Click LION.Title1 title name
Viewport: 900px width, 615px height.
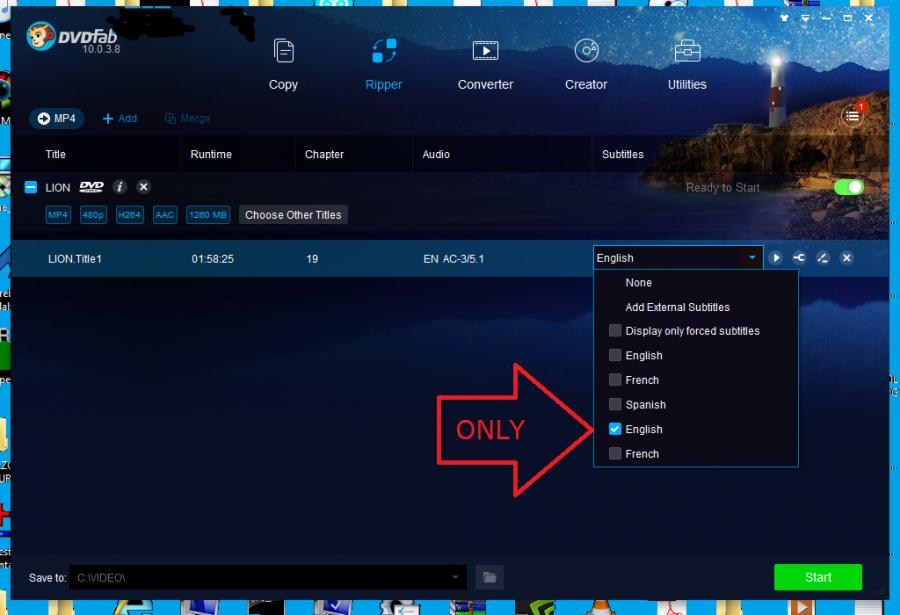[x=75, y=259]
